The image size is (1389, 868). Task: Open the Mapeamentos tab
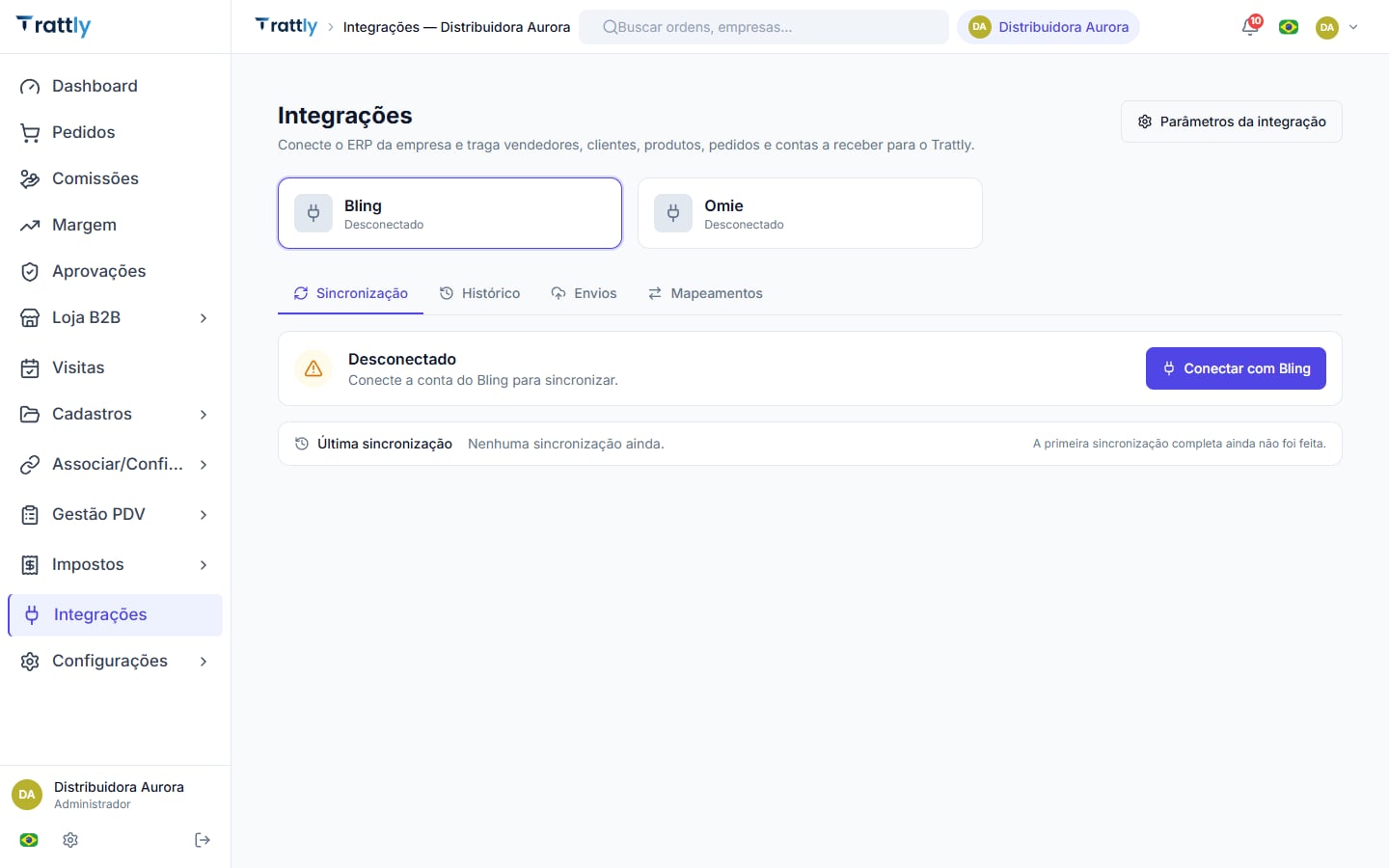click(705, 293)
